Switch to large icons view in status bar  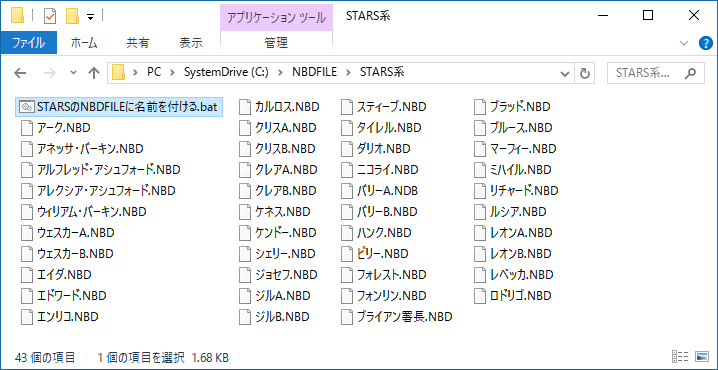click(701, 356)
